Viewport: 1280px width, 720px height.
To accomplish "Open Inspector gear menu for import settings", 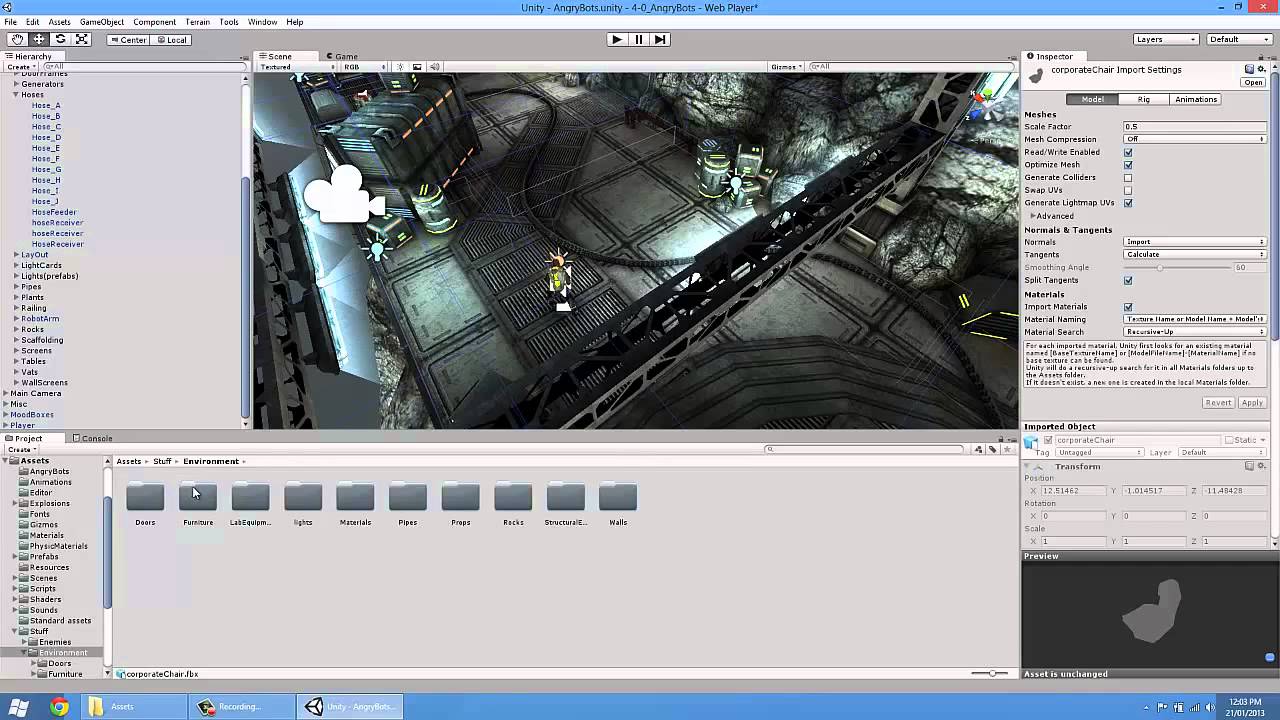I will point(1262,69).
